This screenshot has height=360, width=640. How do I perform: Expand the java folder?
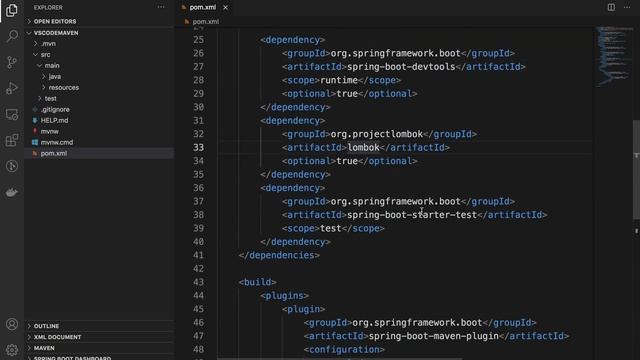[x=99, y=77]
